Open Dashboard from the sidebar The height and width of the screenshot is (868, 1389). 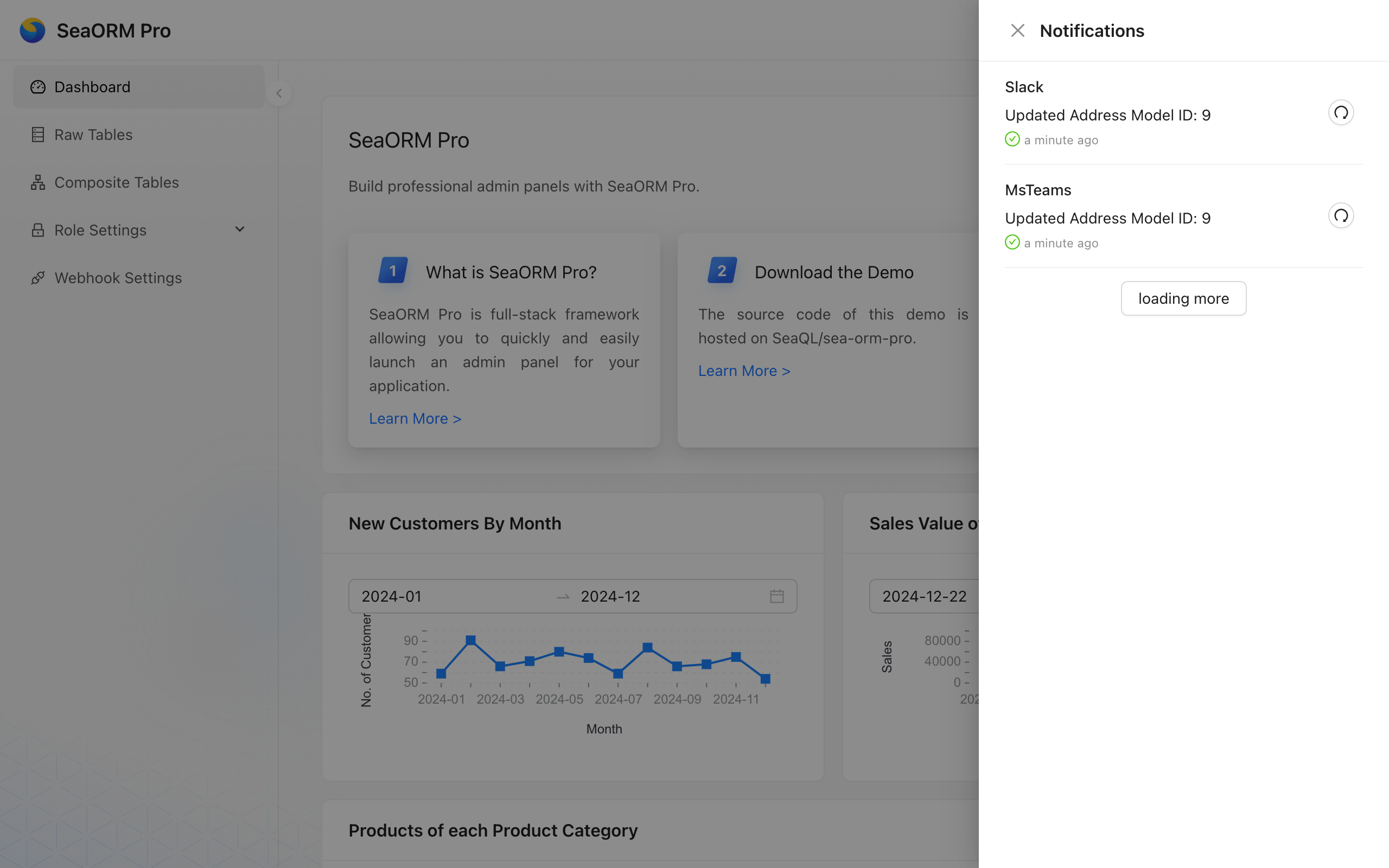pos(92,87)
